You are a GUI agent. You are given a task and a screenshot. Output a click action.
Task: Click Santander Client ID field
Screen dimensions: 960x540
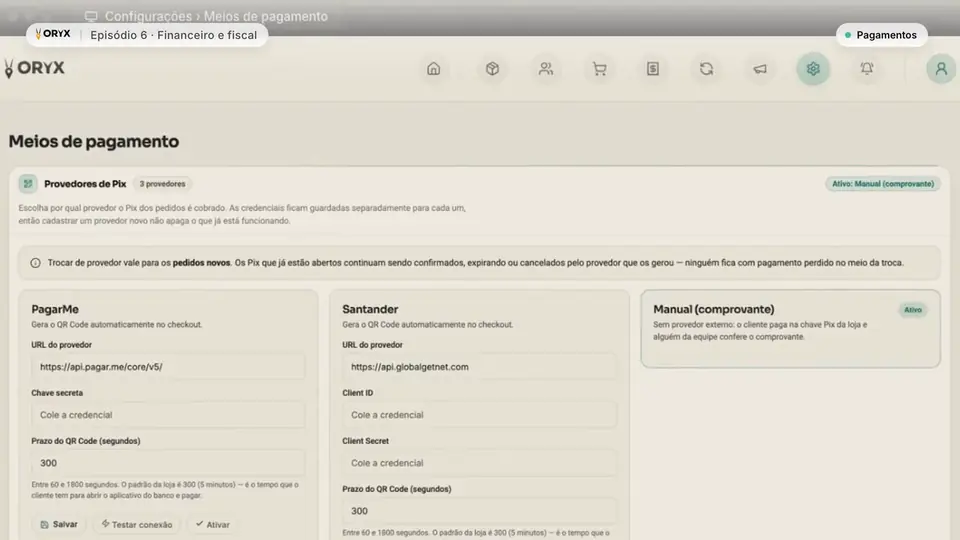[x=479, y=414]
